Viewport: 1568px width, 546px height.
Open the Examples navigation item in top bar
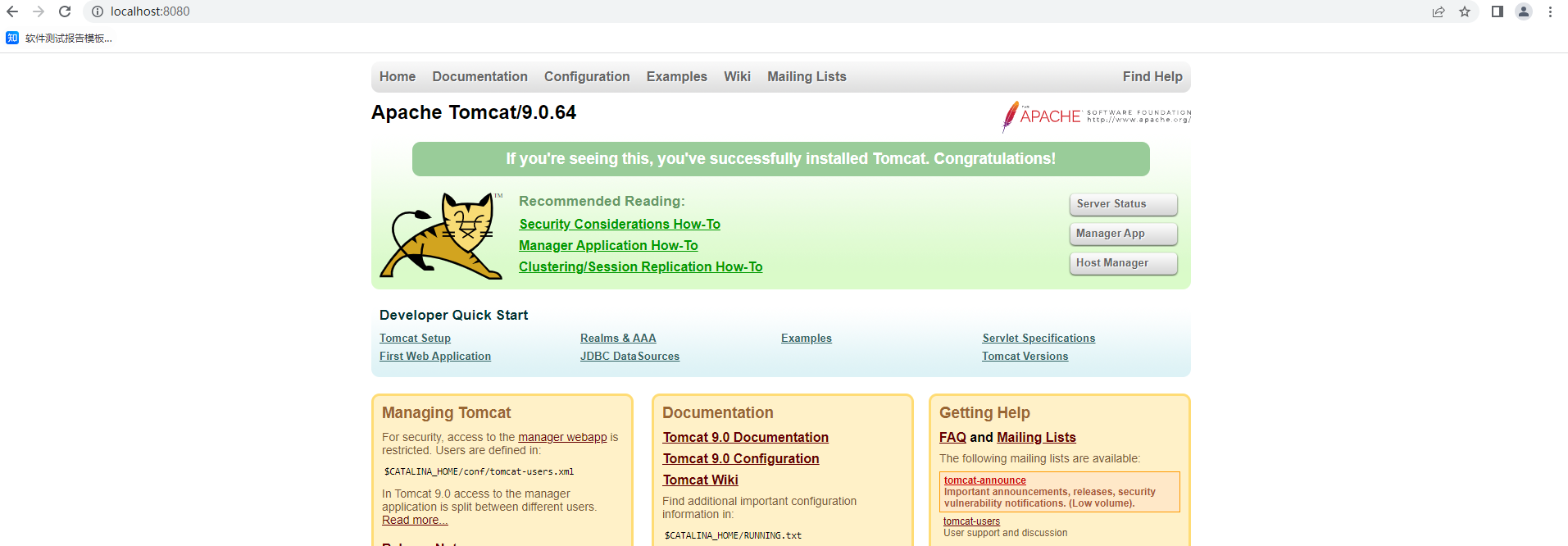coord(677,76)
